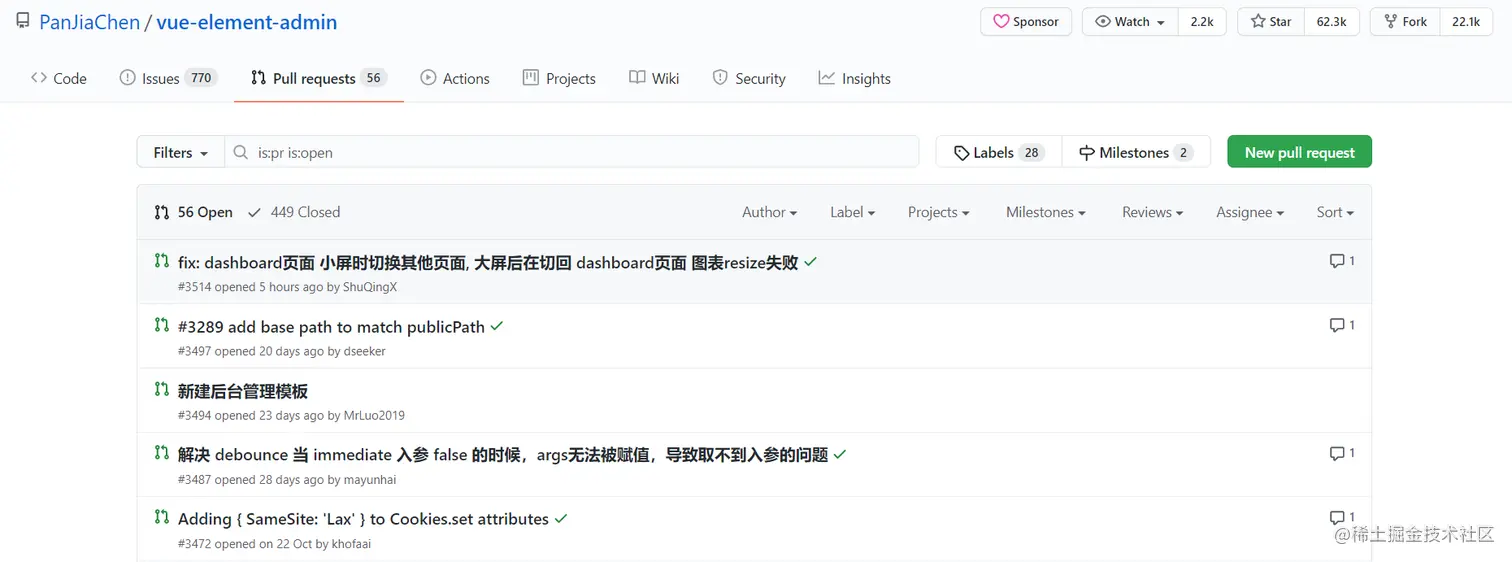1512x562 pixels.
Task: Expand the Author filter dropdown
Action: pyautogui.click(x=769, y=212)
